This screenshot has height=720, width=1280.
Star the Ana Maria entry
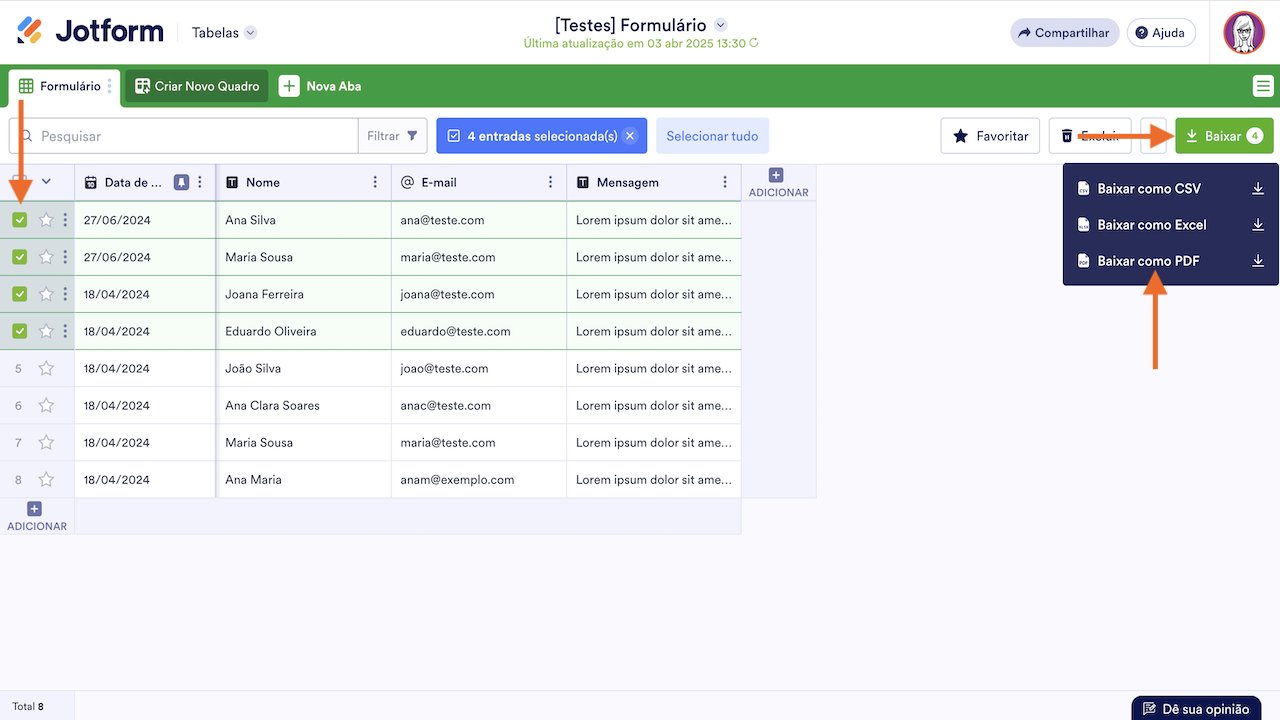46,479
